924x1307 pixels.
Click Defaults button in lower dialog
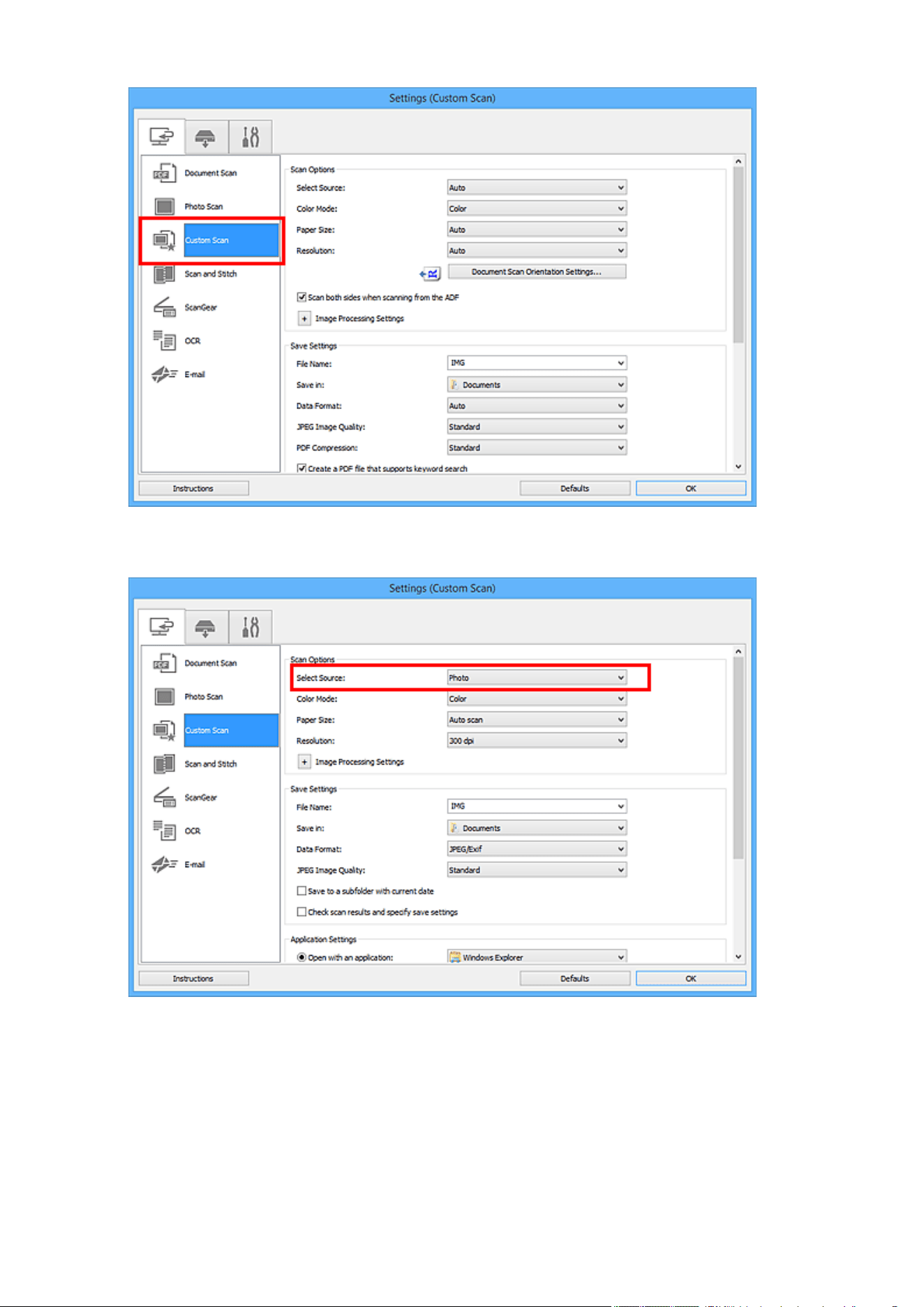click(x=575, y=978)
